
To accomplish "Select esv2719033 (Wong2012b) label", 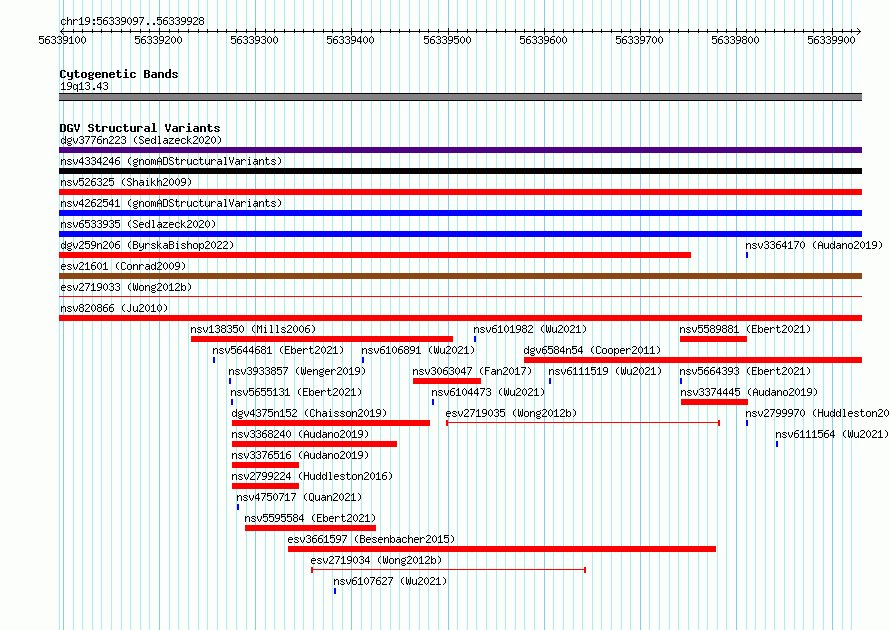I will pyautogui.click(x=126, y=287).
